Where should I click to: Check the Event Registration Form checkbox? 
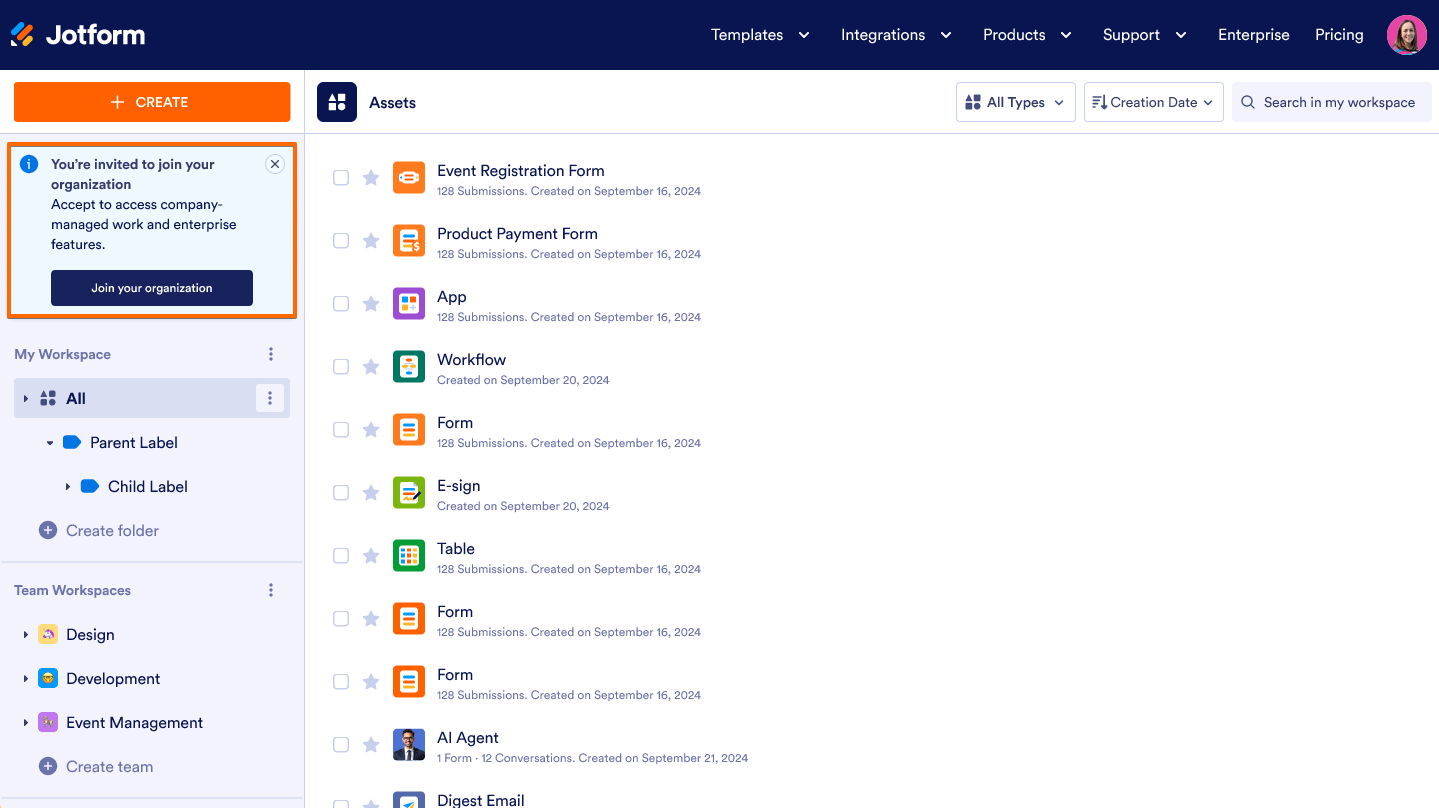pos(341,178)
